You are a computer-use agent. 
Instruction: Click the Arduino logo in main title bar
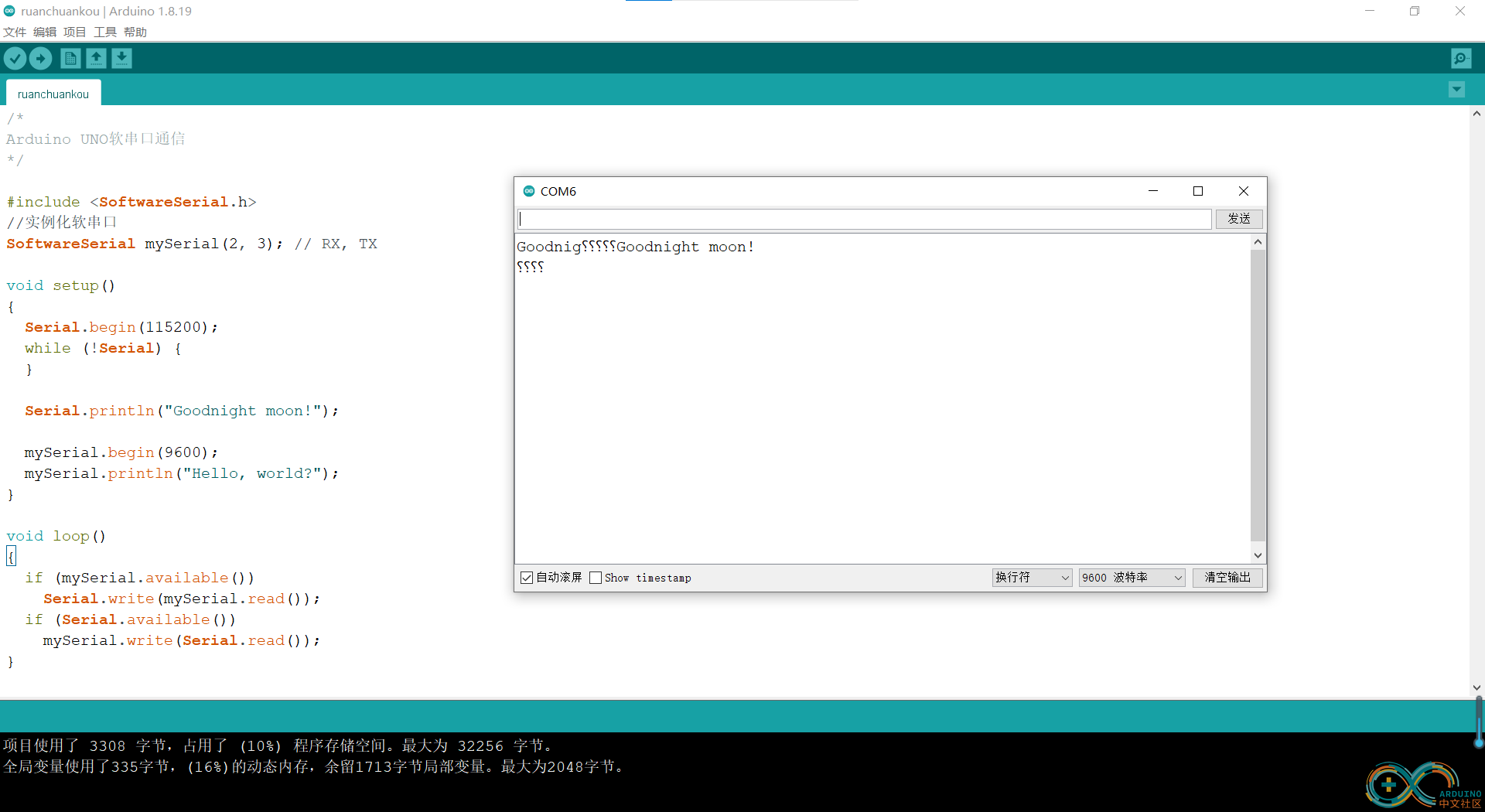pyautogui.click(x=9, y=11)
